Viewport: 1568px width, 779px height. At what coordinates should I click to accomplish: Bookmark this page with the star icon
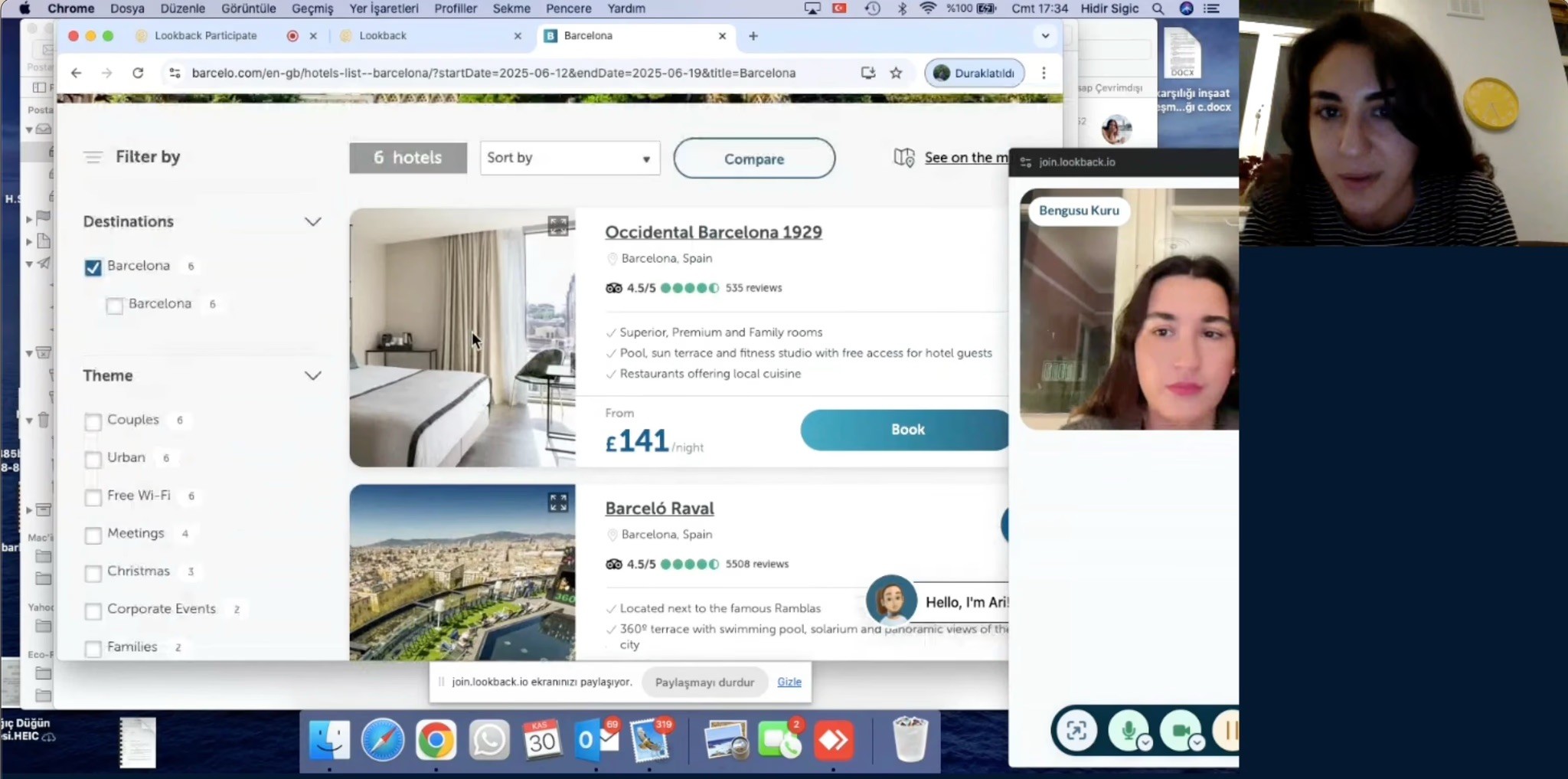(x=896, y=73)
